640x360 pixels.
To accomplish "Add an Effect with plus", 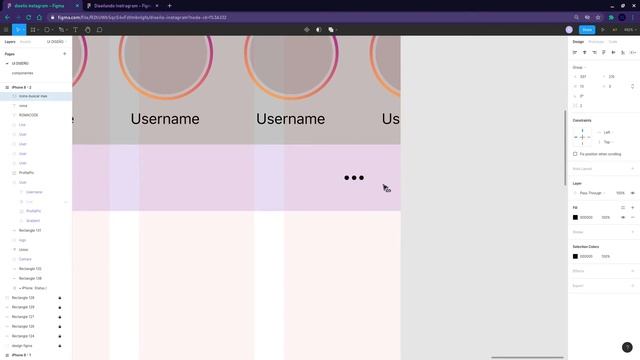I will pyautogui.click(x=633, y=271).
